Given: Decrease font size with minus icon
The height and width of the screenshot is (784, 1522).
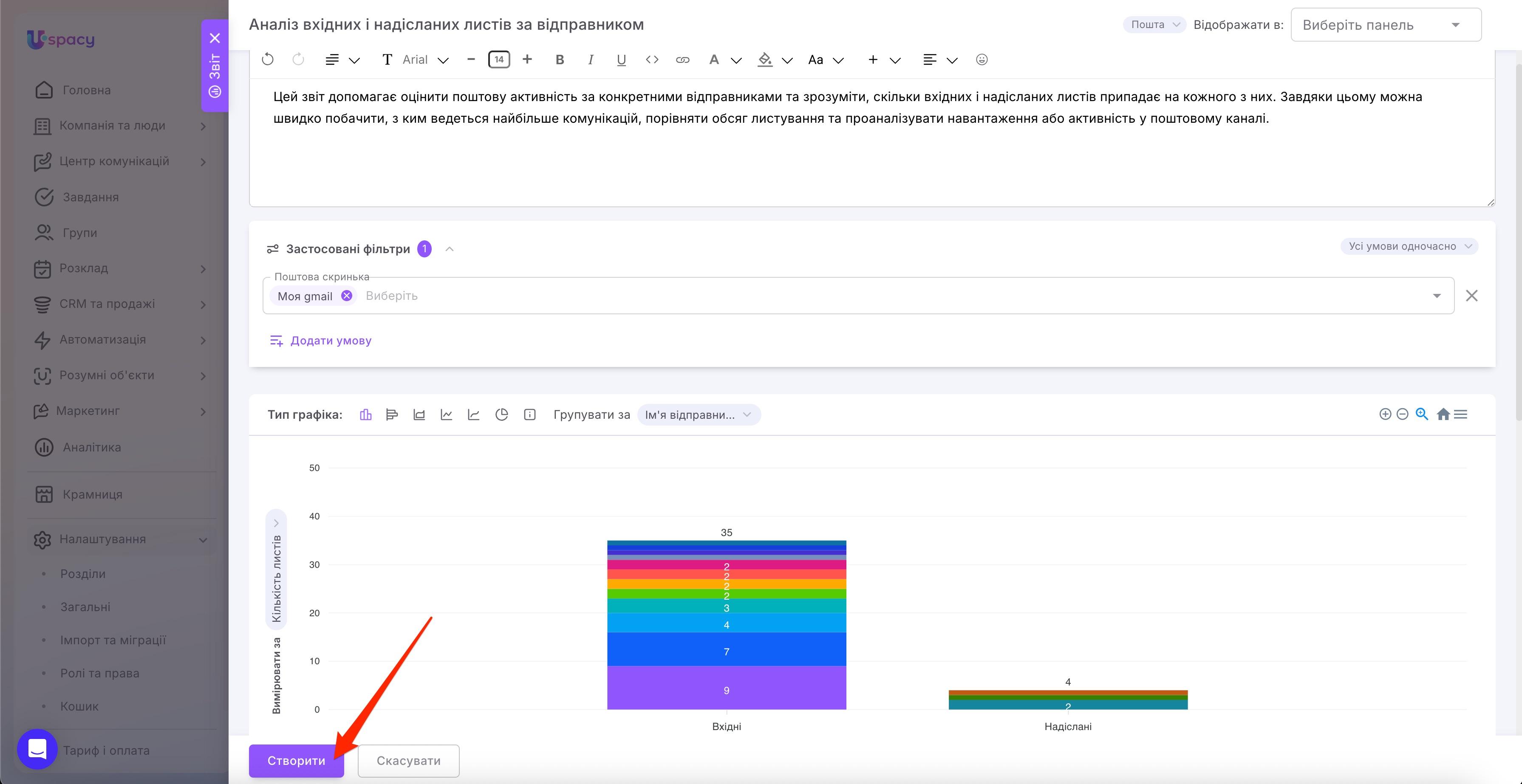Looking at the screenshot, I should click(471, 59).
